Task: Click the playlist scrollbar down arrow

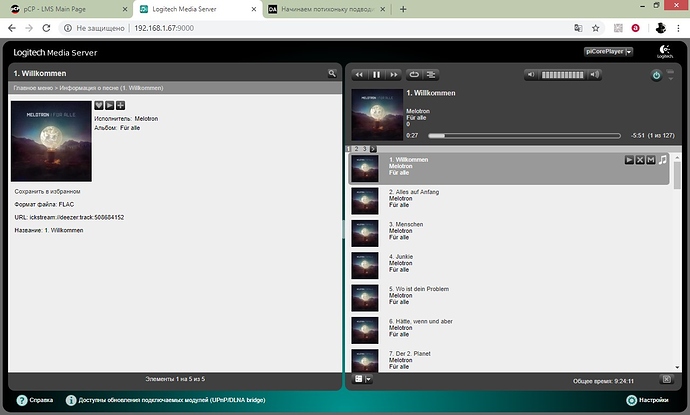Action: [x=677, y=367]
